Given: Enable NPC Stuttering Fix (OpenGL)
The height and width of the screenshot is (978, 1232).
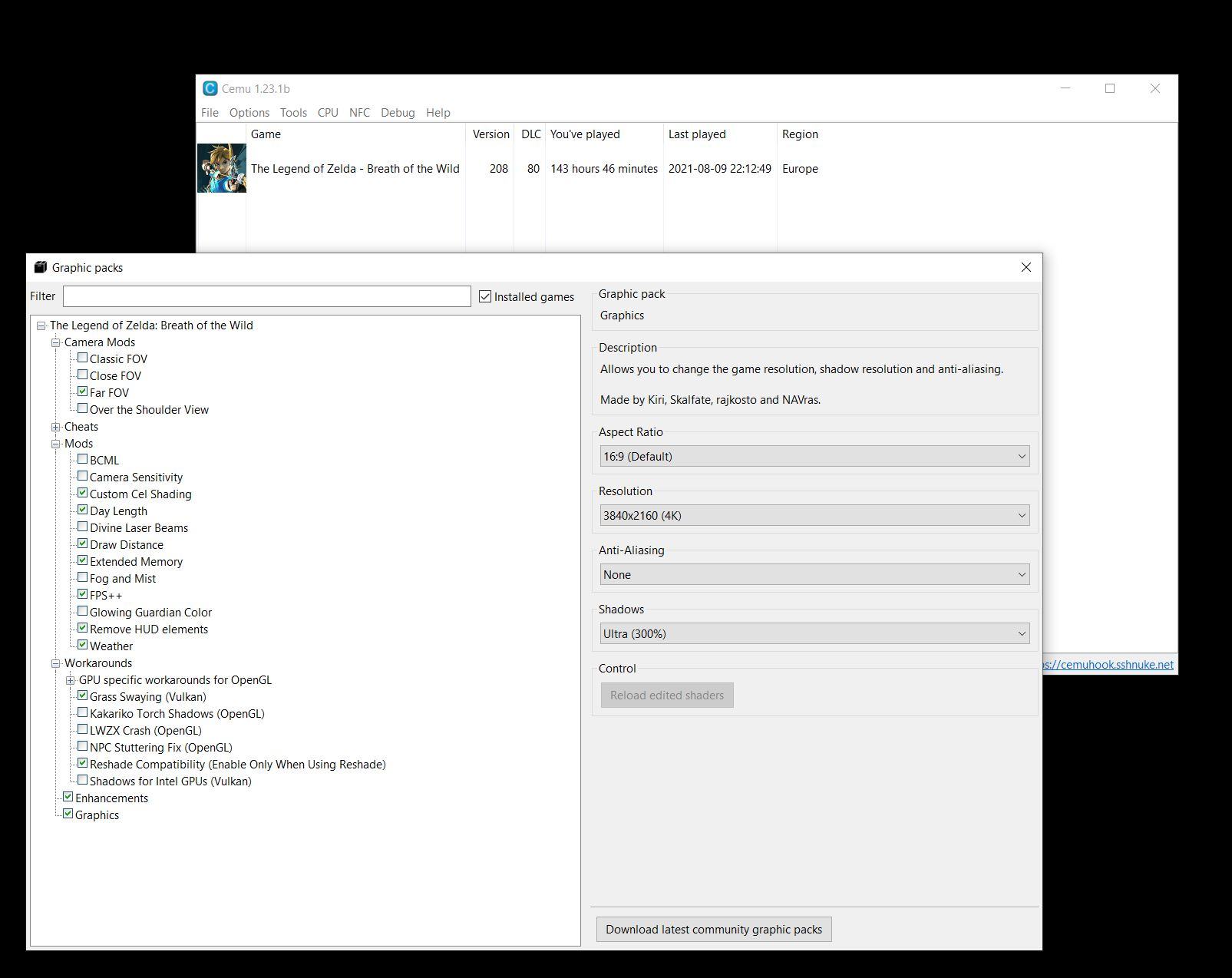Looking at the screenshot, I should click(82, 746).
